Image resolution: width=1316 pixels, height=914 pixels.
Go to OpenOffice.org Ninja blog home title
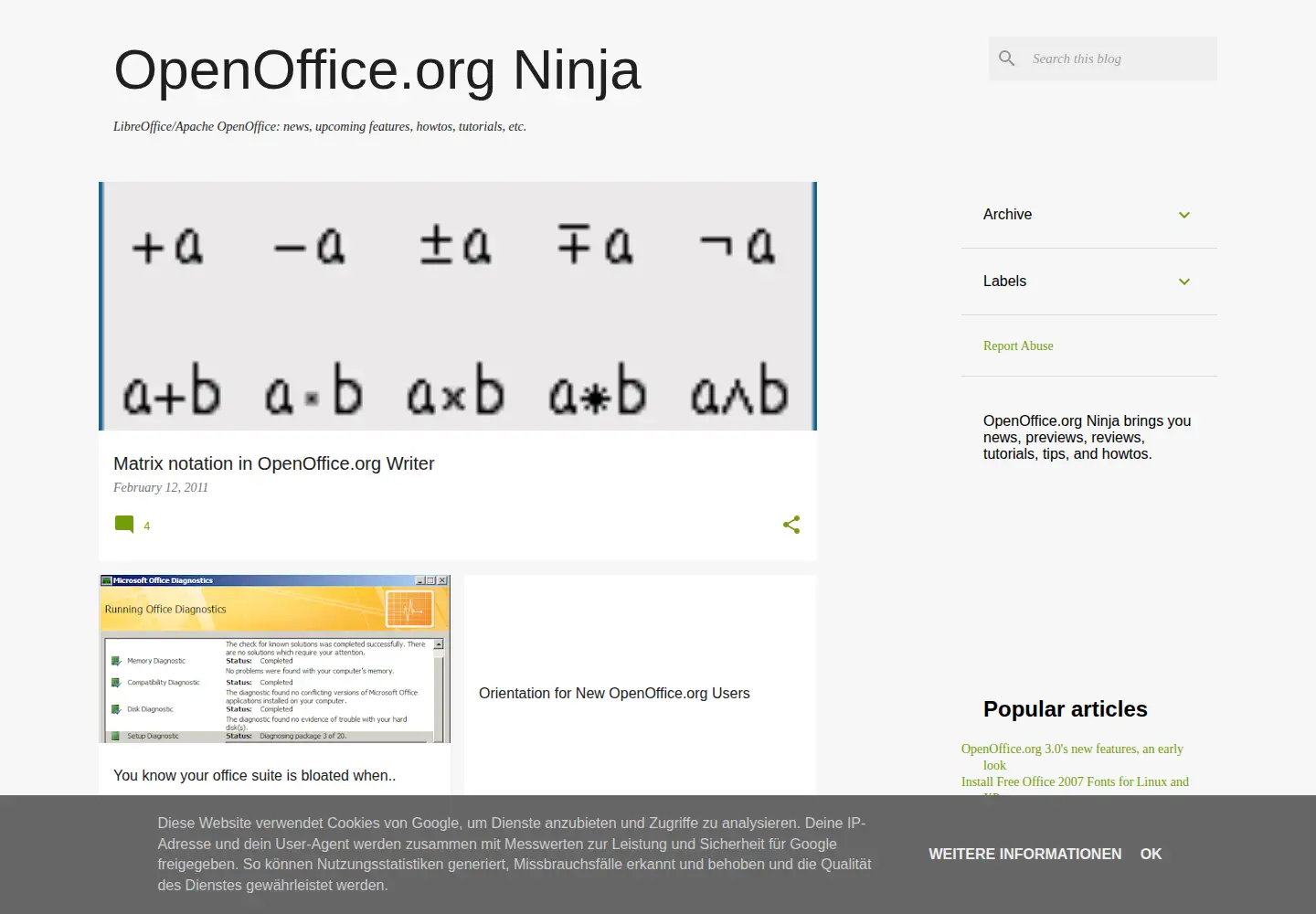tap(377, 69)
